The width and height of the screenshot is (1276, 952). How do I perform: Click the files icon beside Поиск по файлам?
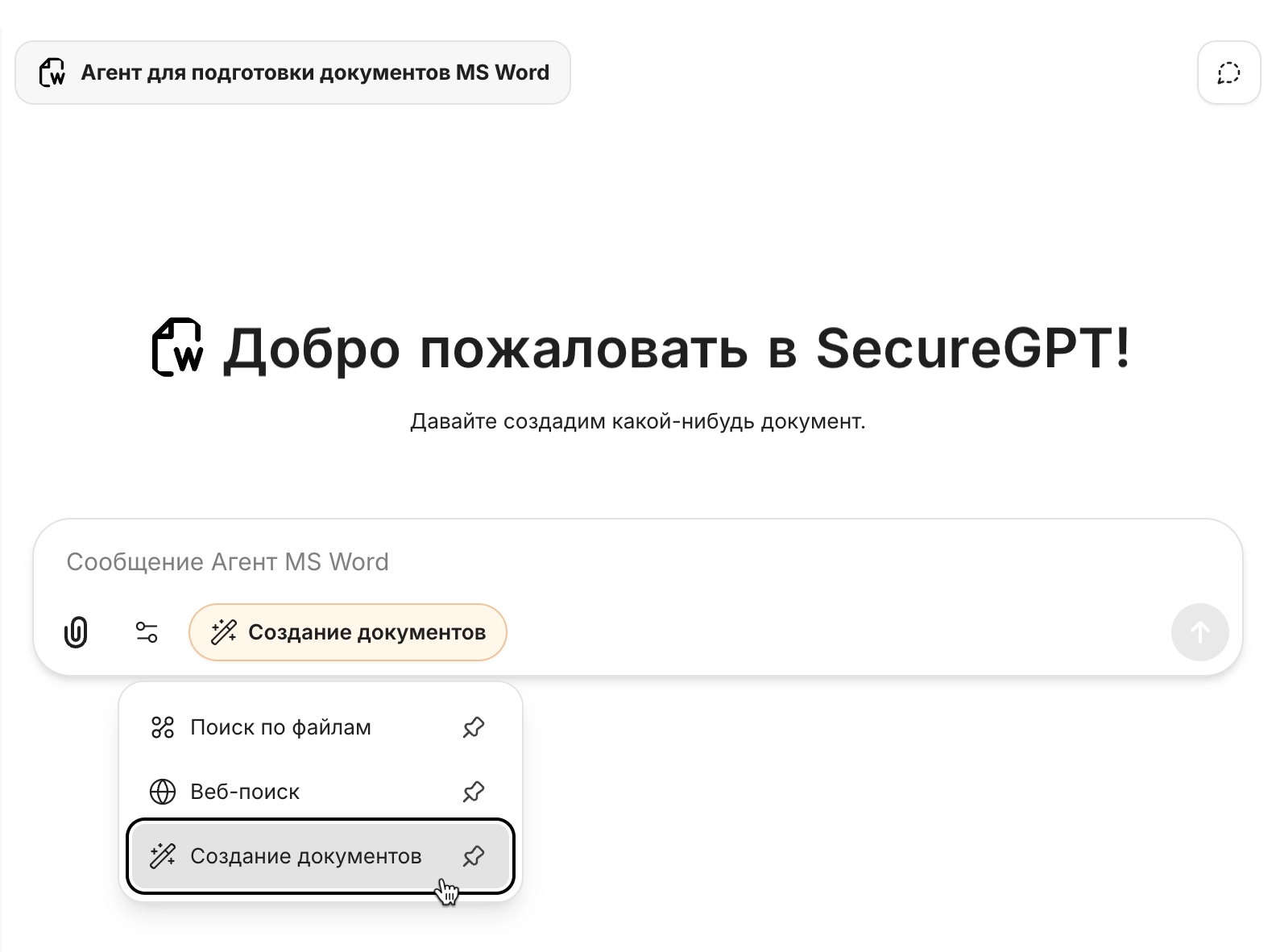pyautogui.click(x=163, y=727)
